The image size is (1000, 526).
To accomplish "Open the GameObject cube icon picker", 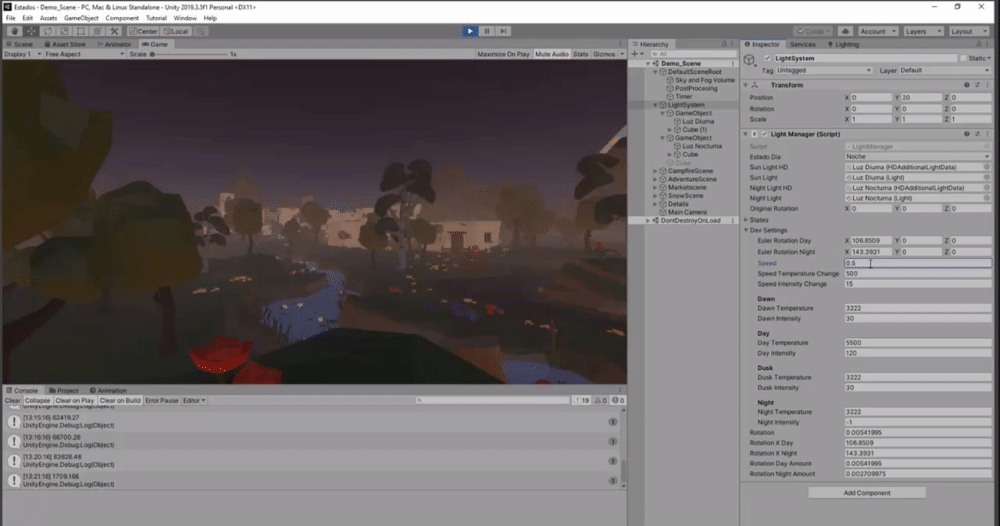I will pyautogui.click(x=750, y=59).
